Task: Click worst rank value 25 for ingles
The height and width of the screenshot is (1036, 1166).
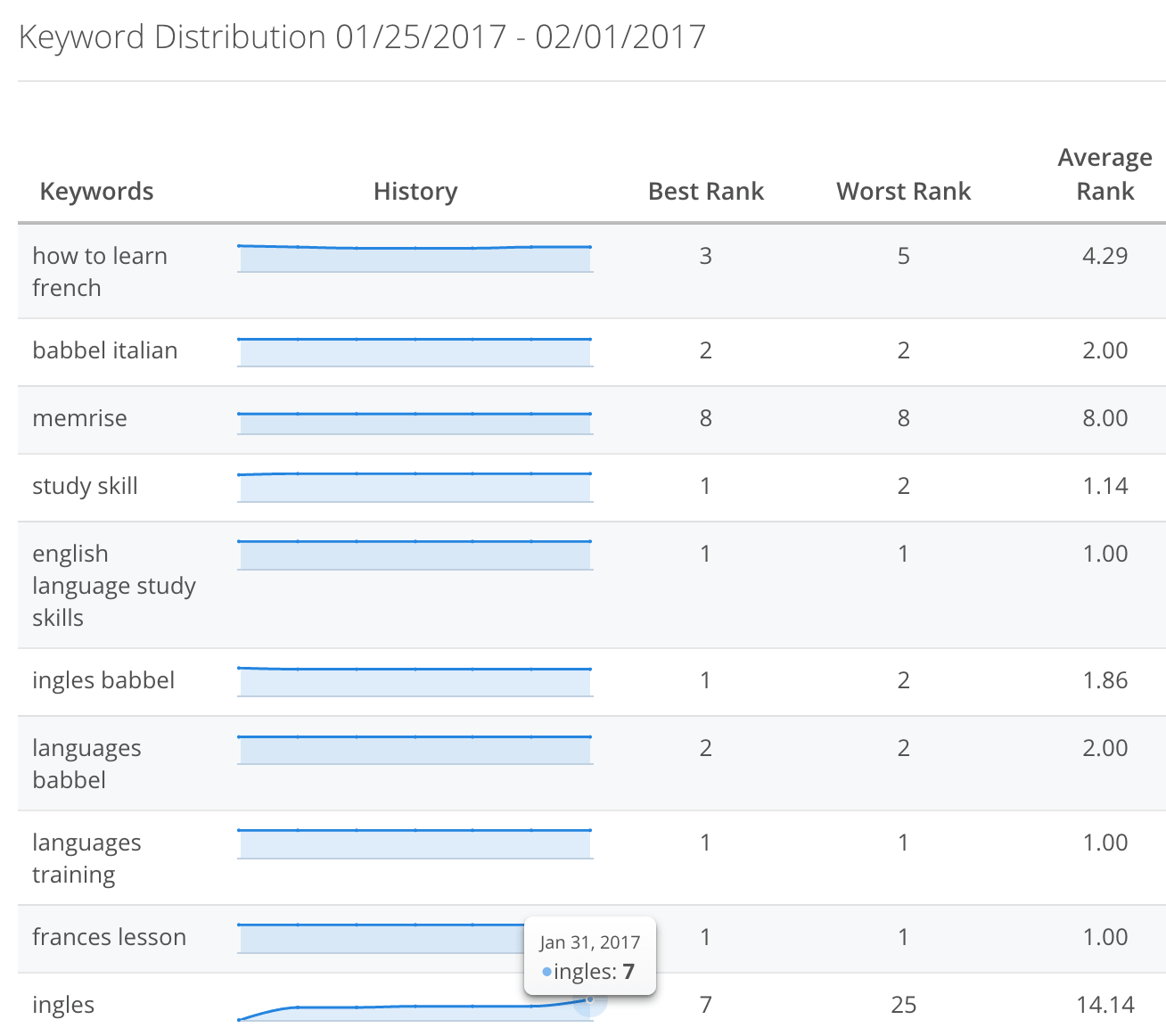Action: (x=904, y=1005)
